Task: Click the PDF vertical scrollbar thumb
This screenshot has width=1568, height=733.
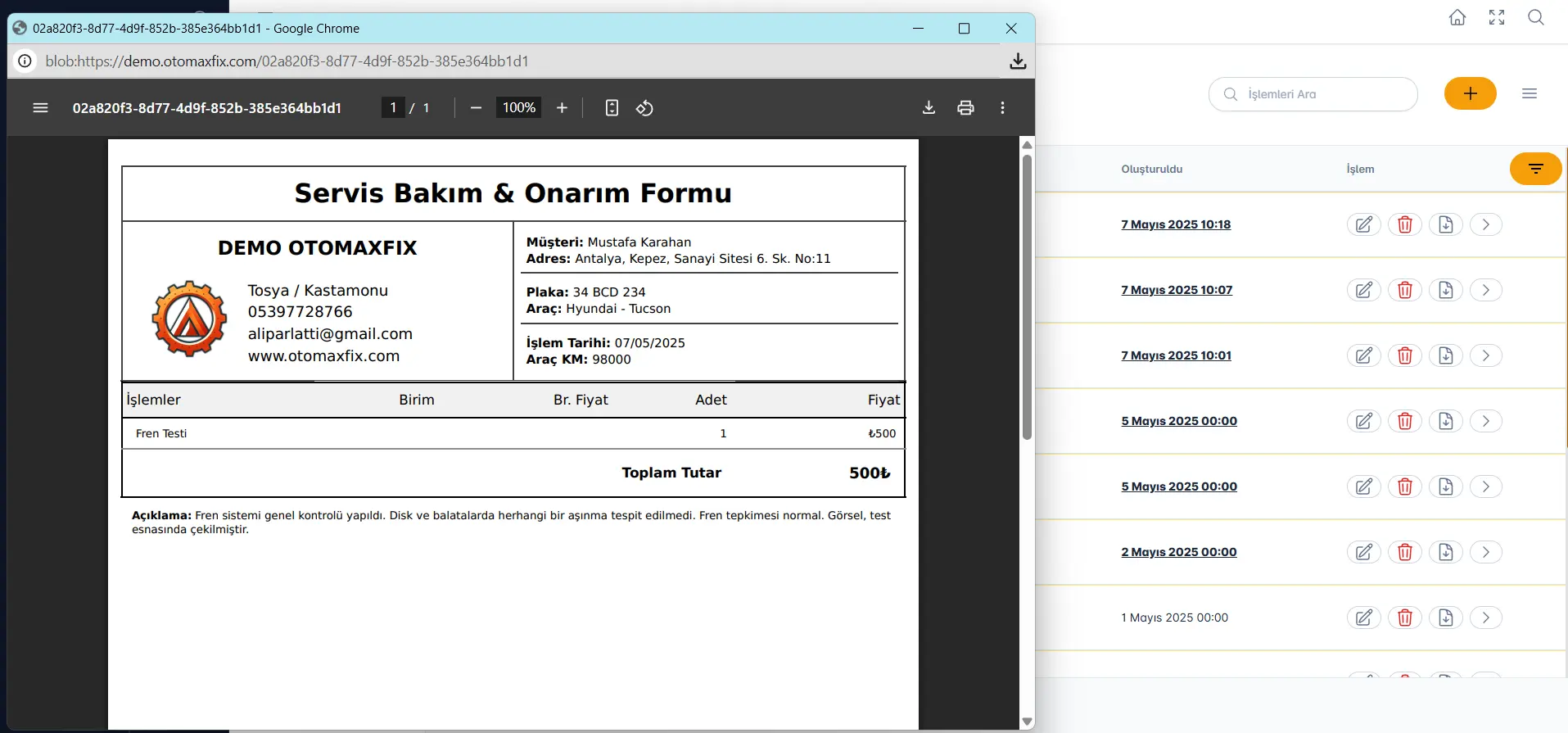Action: point(1027,297)
